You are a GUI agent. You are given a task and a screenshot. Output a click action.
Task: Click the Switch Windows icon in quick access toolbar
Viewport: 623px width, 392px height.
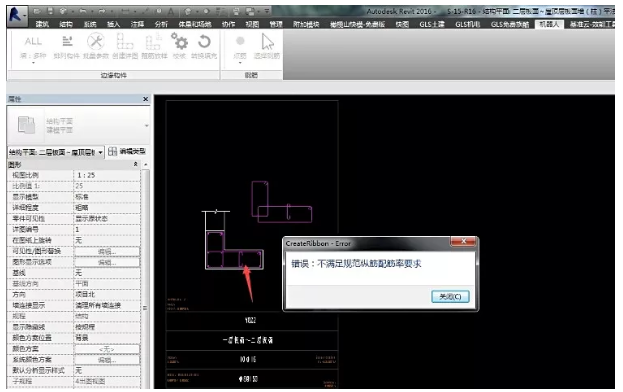point(250,12)
